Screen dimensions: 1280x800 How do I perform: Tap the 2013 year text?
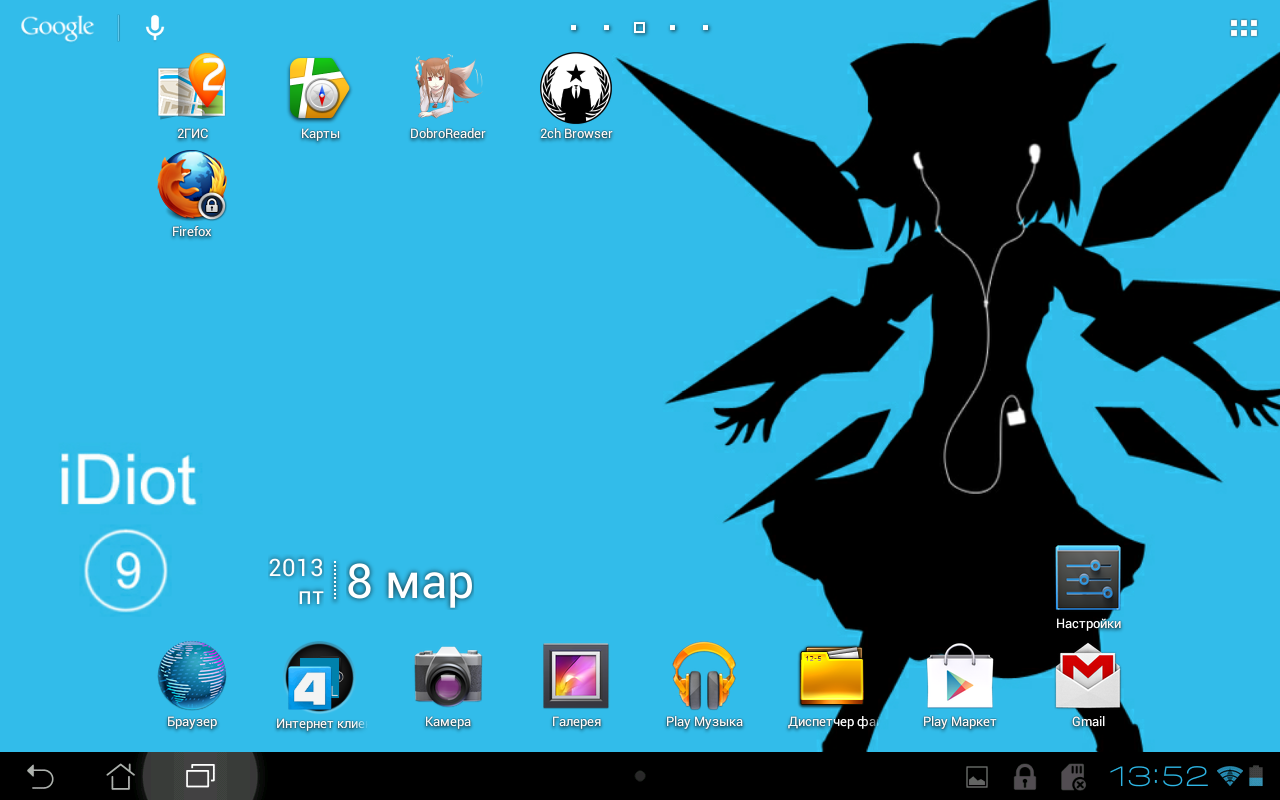pos(296,568)
